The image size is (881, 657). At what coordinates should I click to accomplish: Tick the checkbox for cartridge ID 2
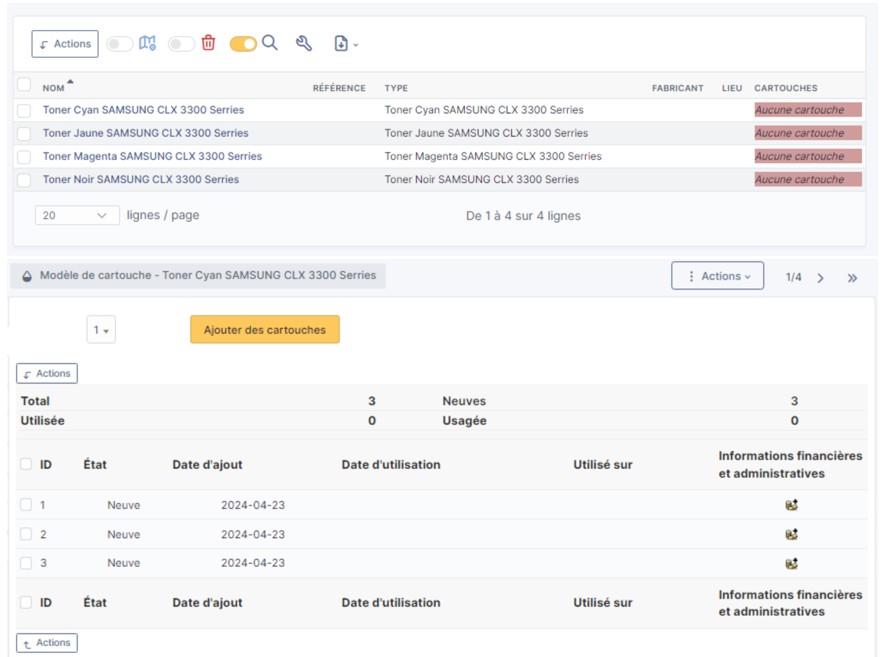tap(26, 534)
